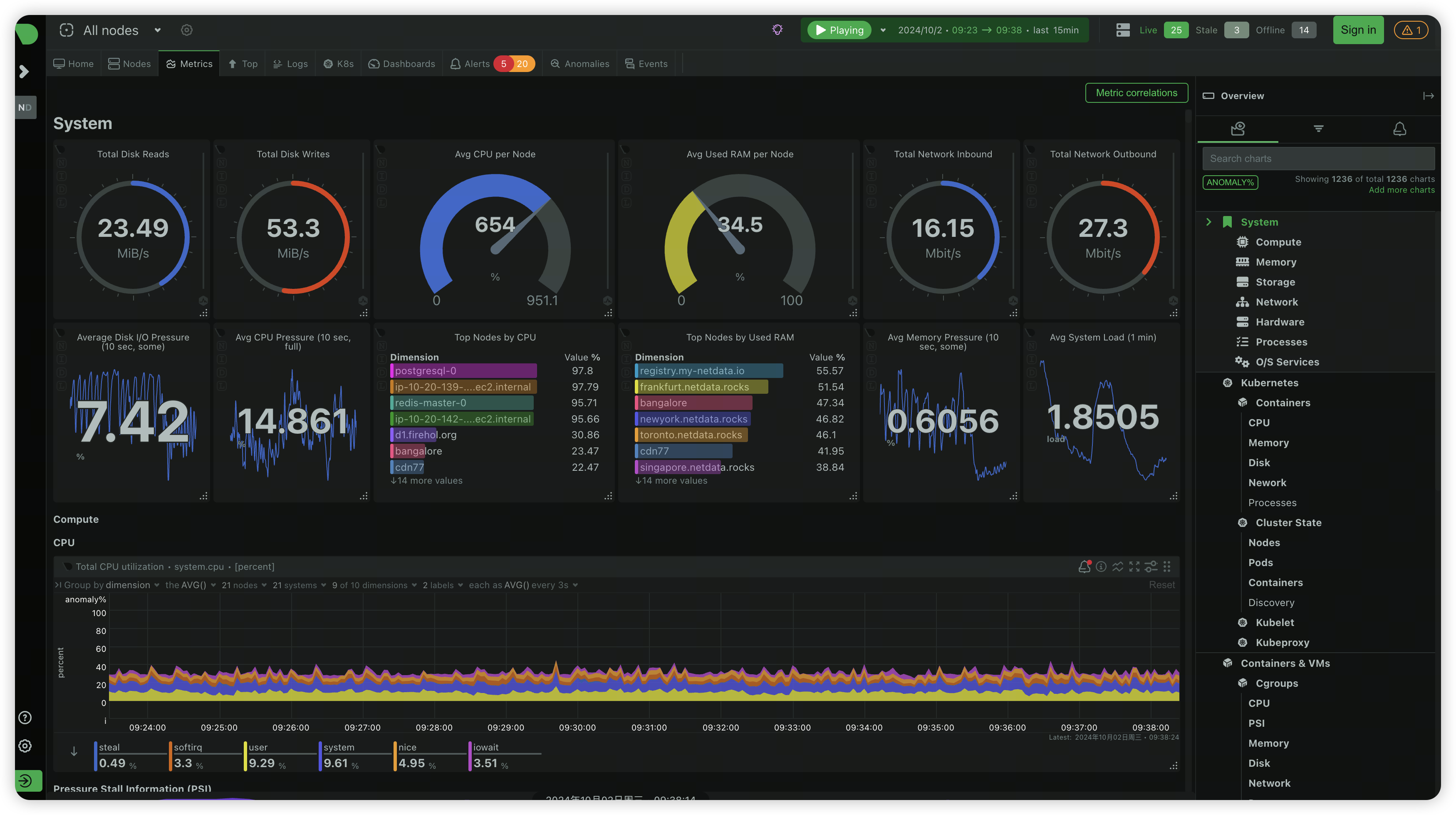Open the alert bell on CPU chart

[1084, 566]
